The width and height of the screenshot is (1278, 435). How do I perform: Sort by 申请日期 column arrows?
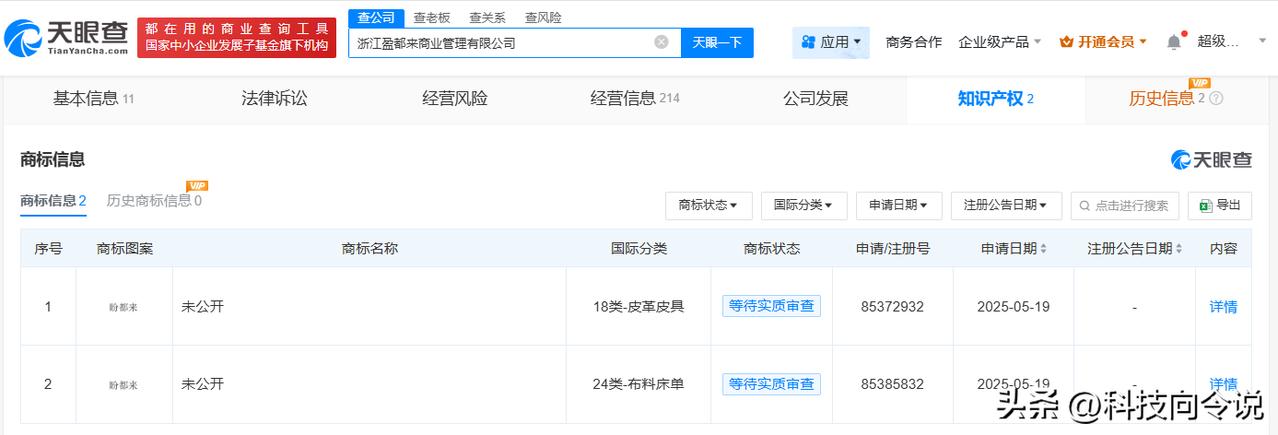tap(1044, 248)
